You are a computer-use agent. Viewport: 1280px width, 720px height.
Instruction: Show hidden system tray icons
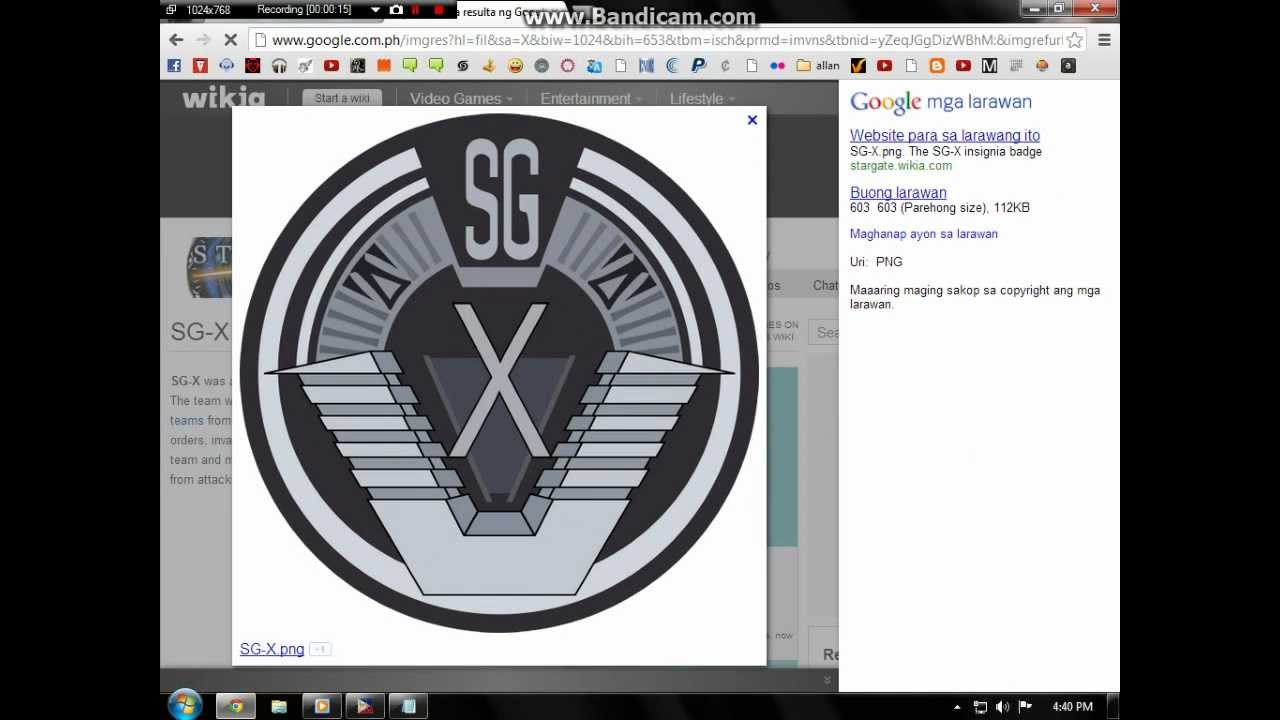[957, 707]
